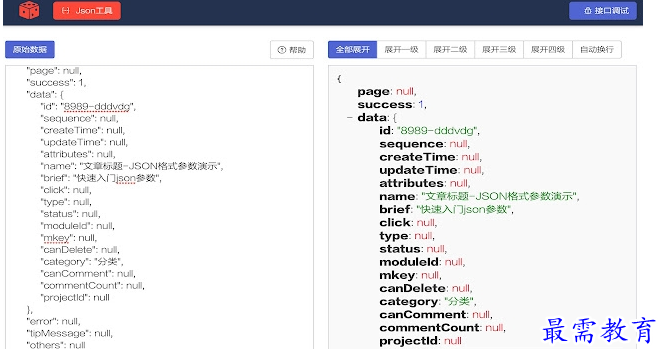Image resolution: width=664 pixels, height=362 pixels.
Task: Open the Json工具 red button
Action: pos(87,11)
